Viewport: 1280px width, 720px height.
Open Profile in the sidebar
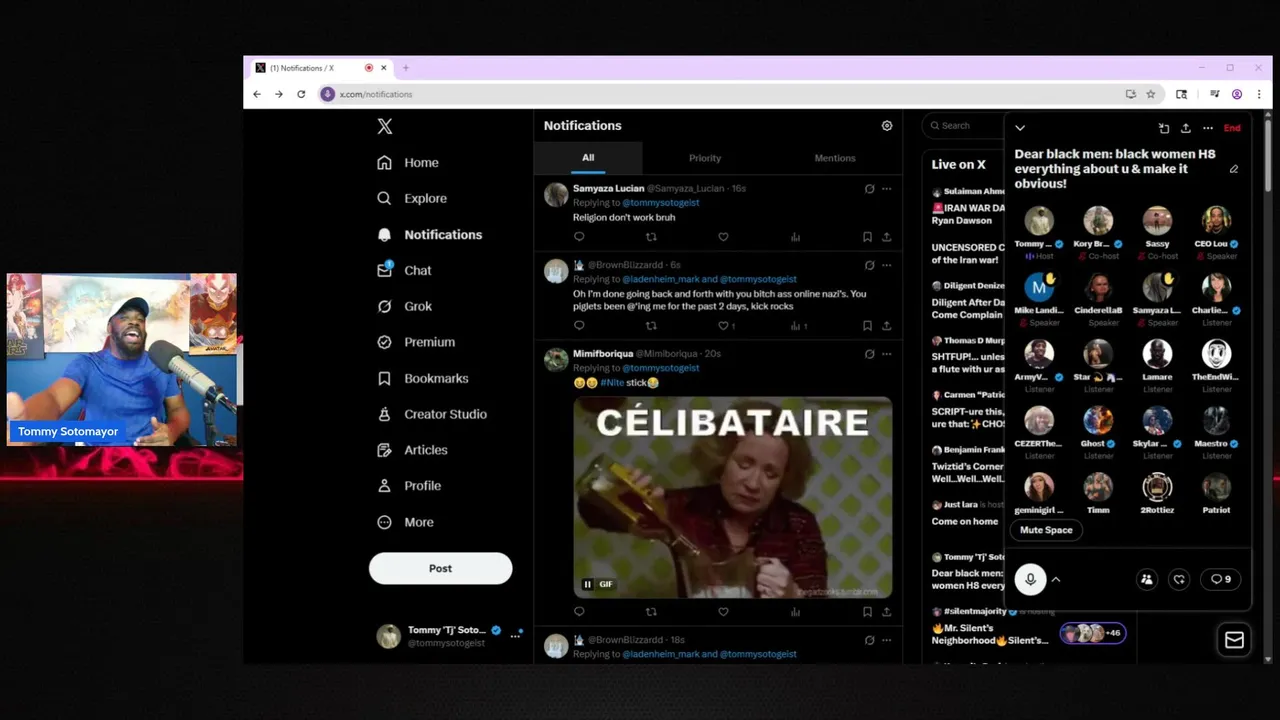pos(408,486)
